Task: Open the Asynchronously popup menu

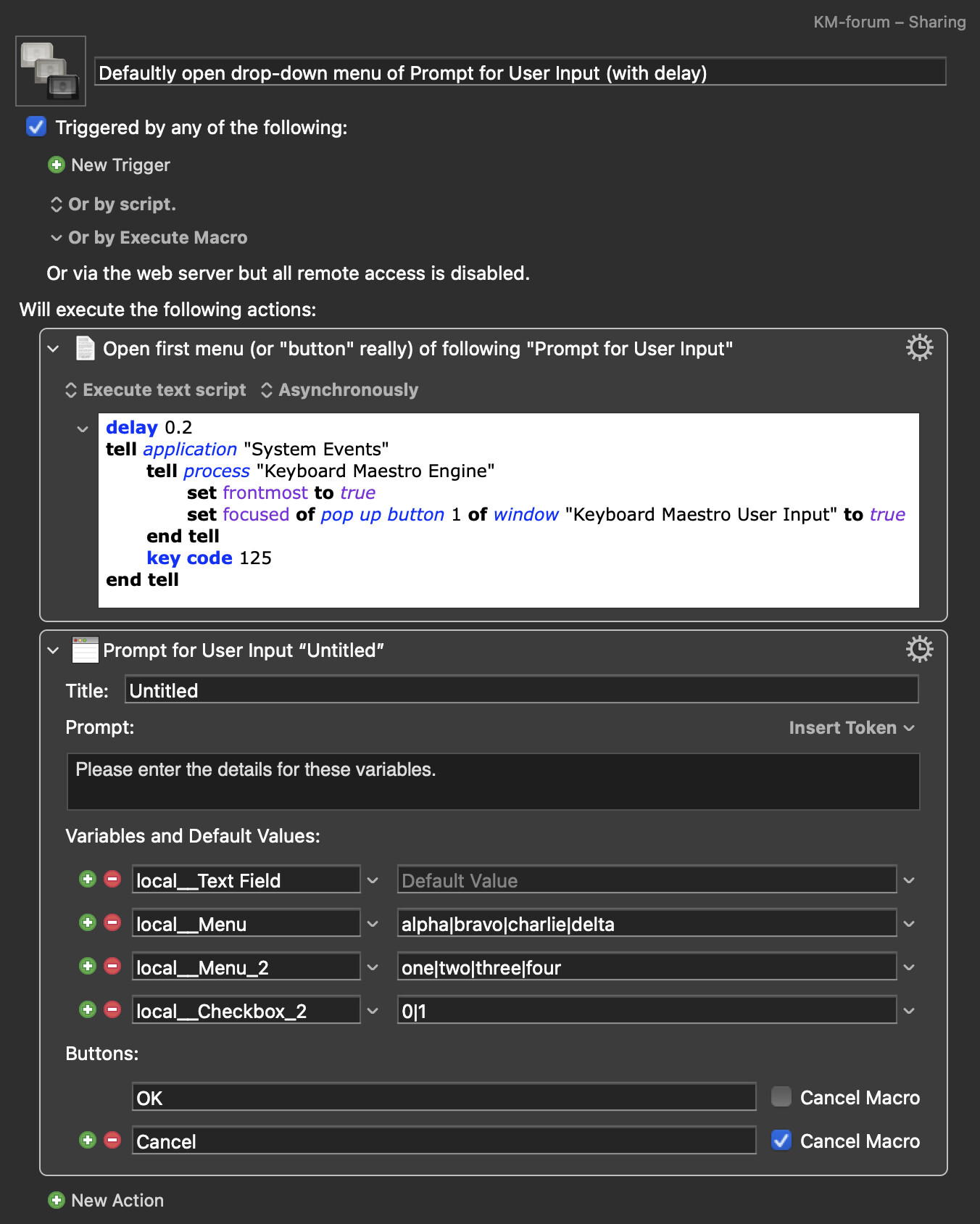Action: 340,390
